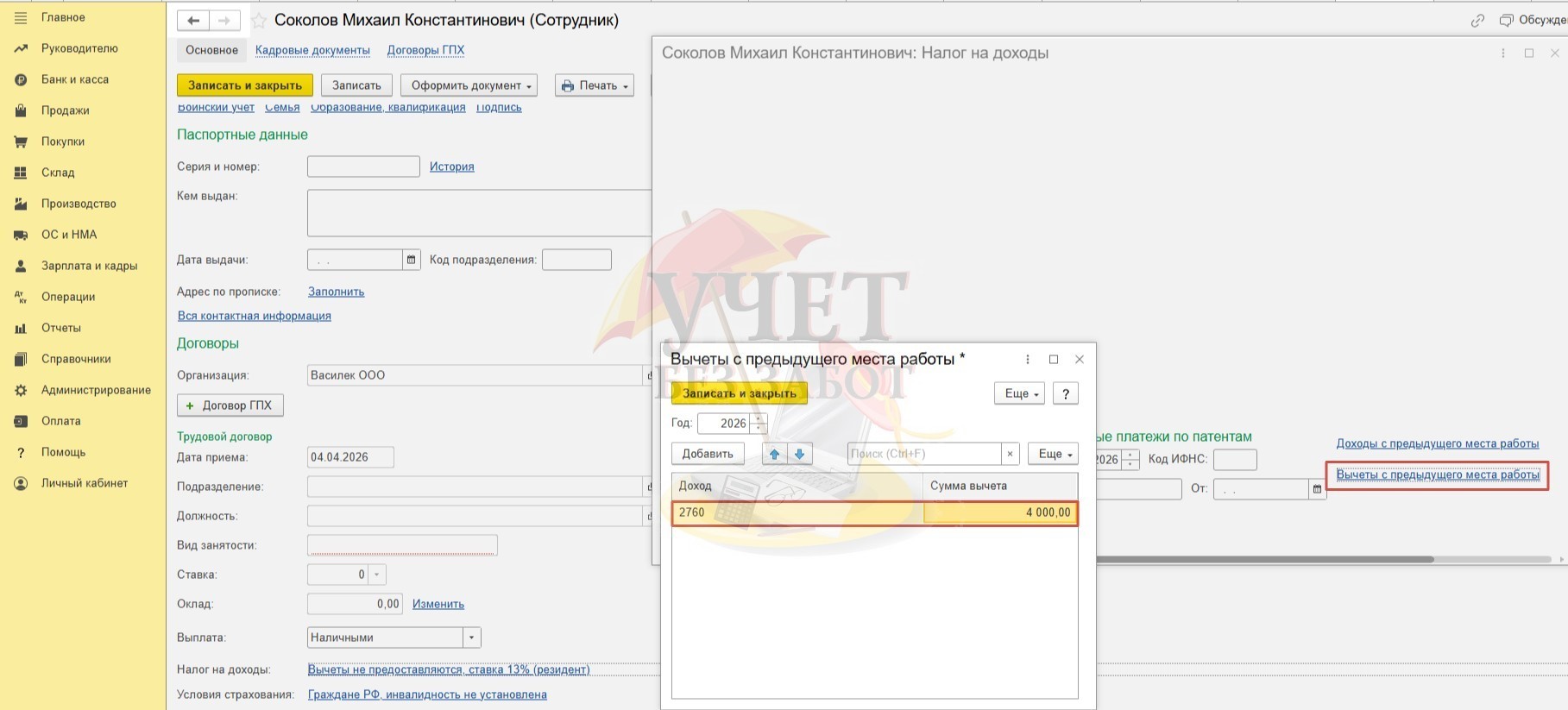This screenshot has width=1568, height=710.
Task: Click Записать и закрыть in deductions dialog
Action: [x=739, y=393]
